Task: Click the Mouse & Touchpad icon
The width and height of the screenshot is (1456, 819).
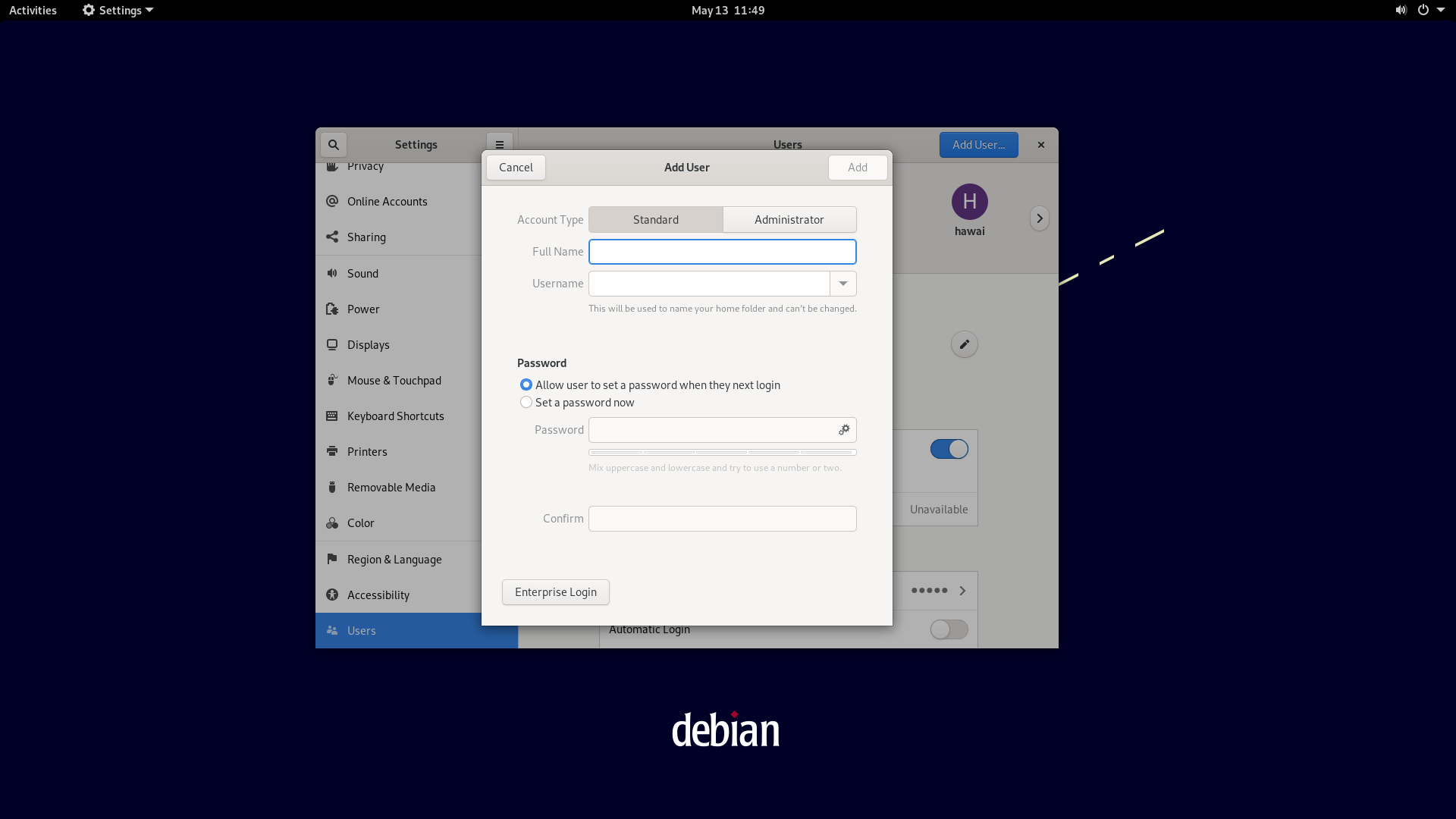Action: (333, 380)
